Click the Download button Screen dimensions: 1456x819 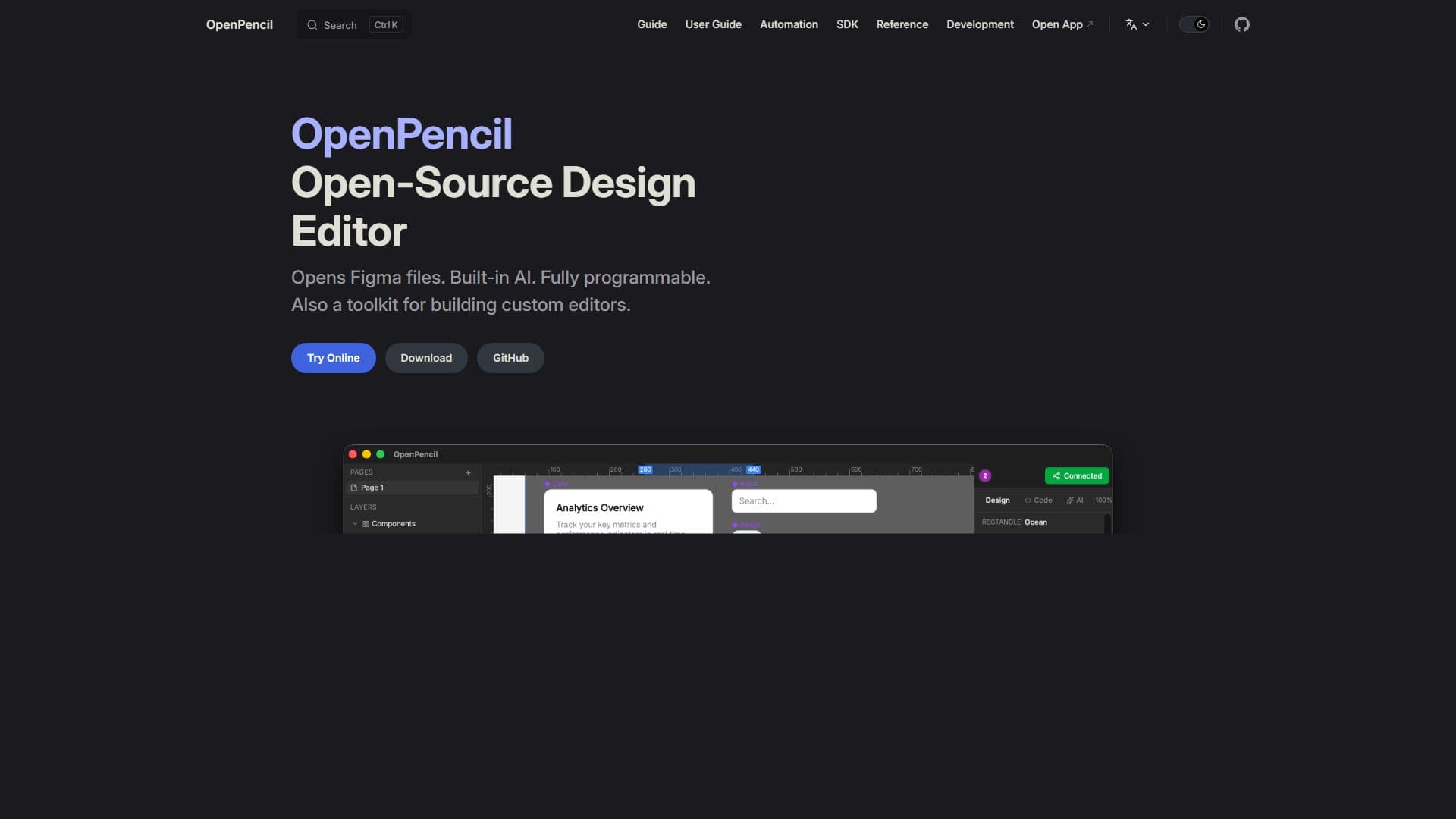click(426, 358)
